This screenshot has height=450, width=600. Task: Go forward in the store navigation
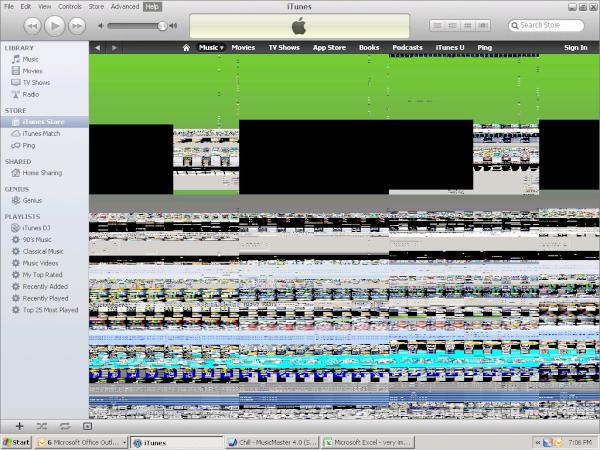point(114,48)
